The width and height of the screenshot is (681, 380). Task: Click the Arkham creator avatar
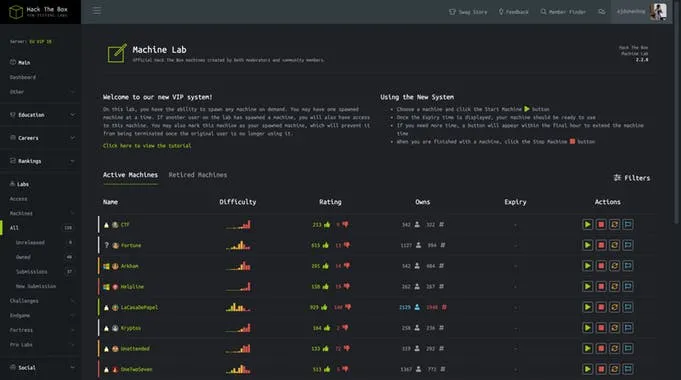point(115,266)
